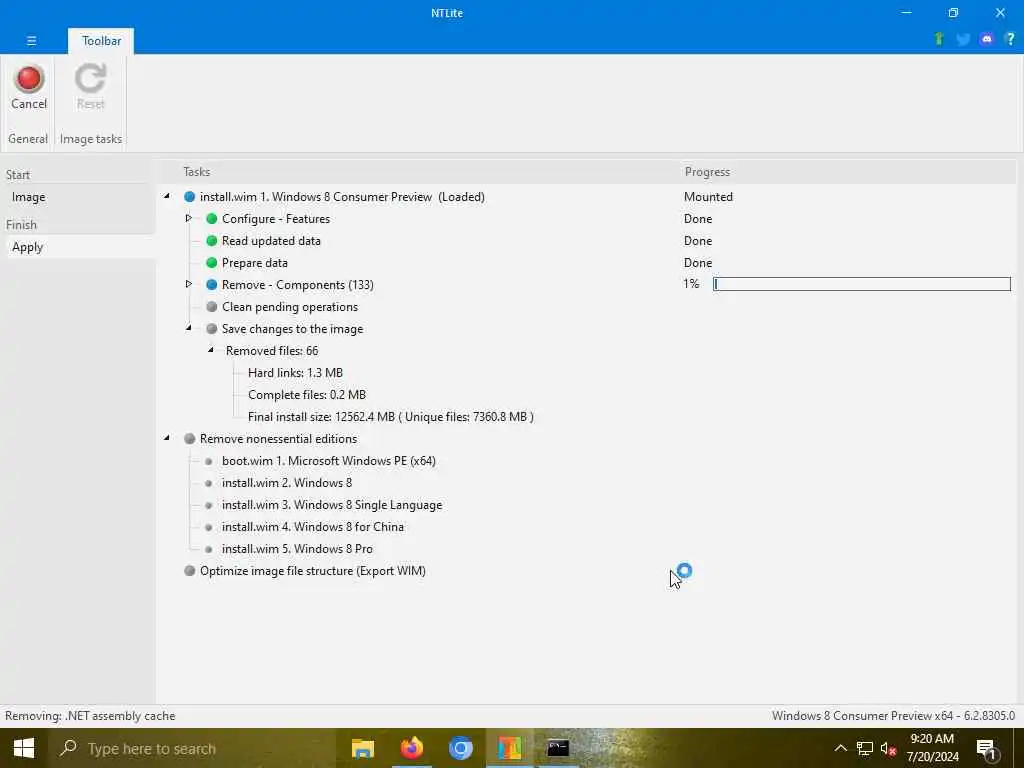Click Windows 8 Consumer Preview x64 status text
Image resolution: width=1024 pixels, height=768 pixels.
(893, 716)
